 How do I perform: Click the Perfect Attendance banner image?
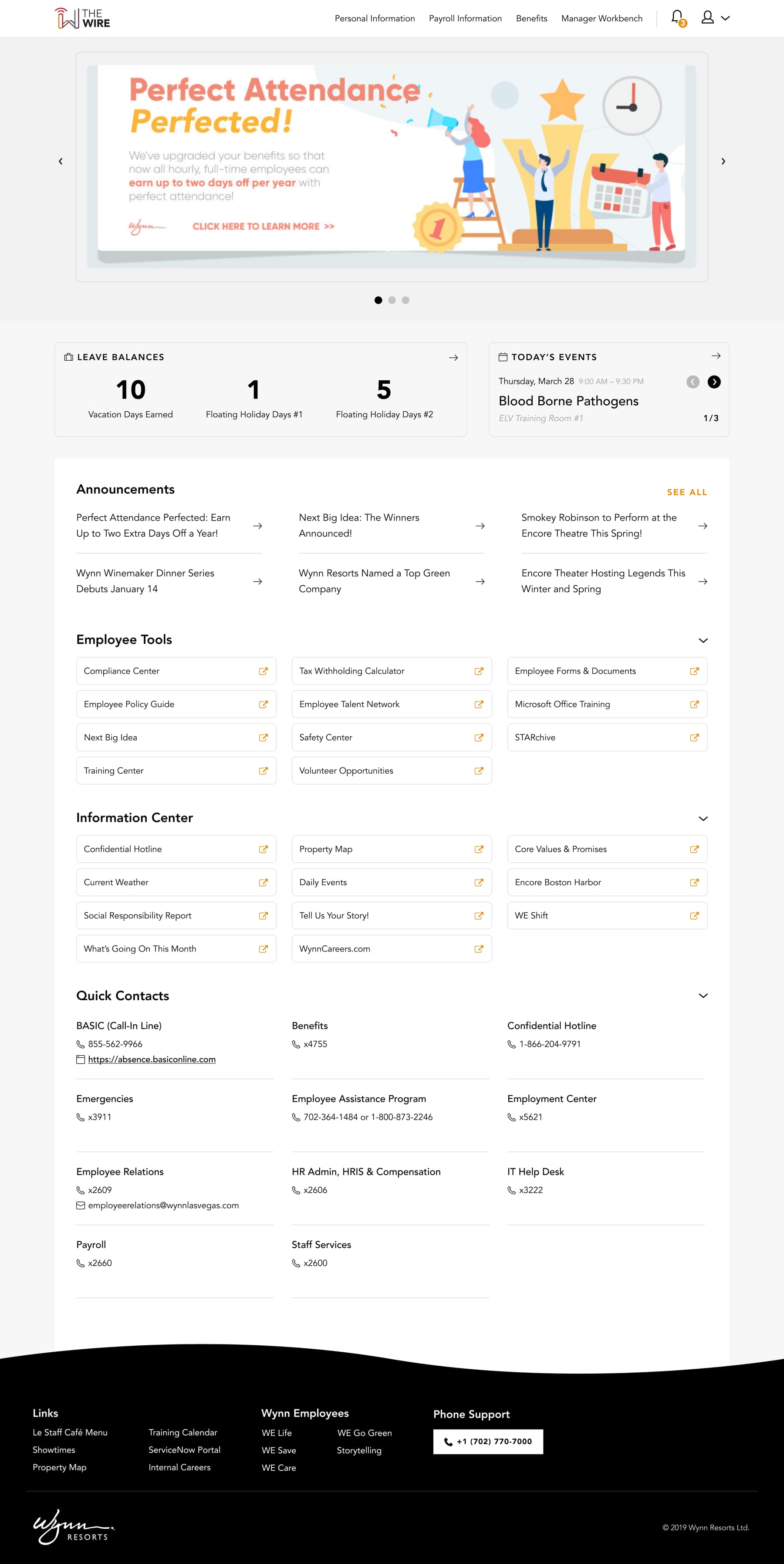coord(392,166)
